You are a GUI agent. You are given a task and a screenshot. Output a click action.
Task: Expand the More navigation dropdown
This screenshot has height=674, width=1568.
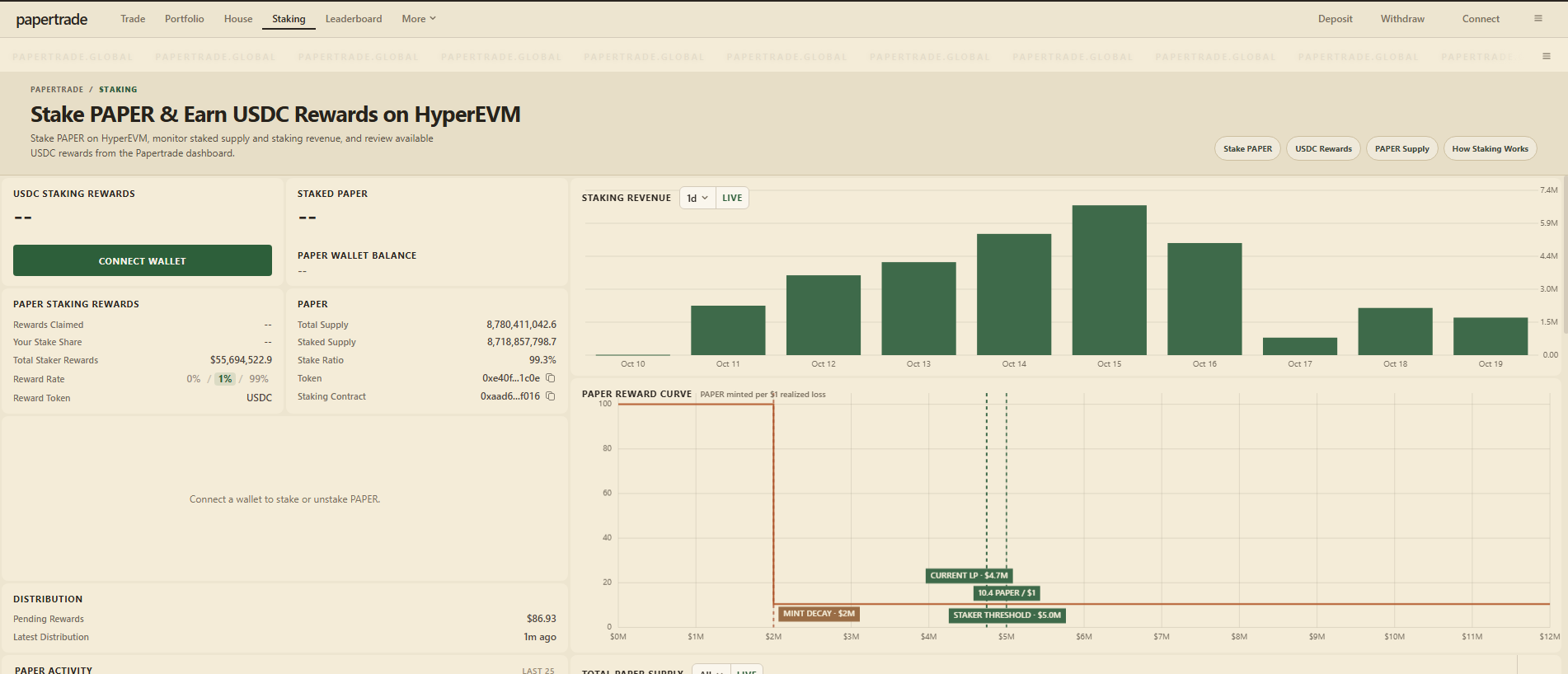[x=419, y=19]
